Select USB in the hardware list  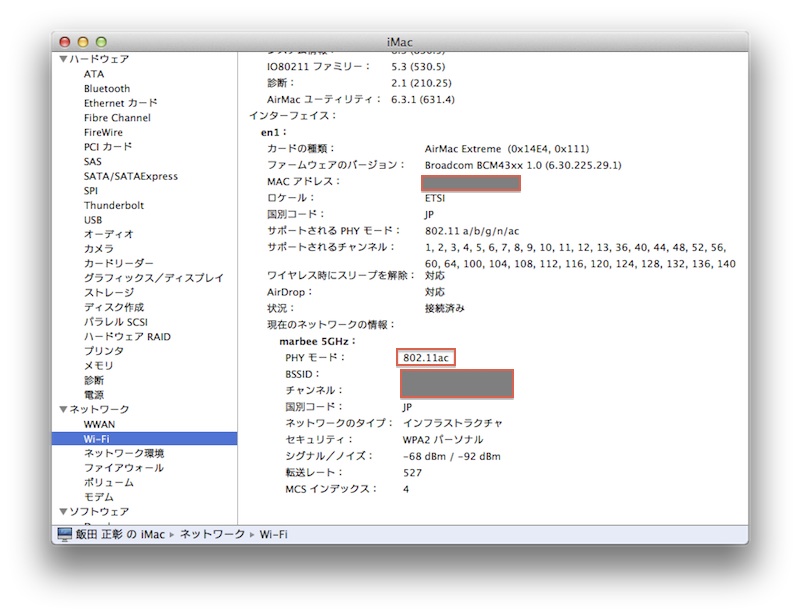point(93,220)
